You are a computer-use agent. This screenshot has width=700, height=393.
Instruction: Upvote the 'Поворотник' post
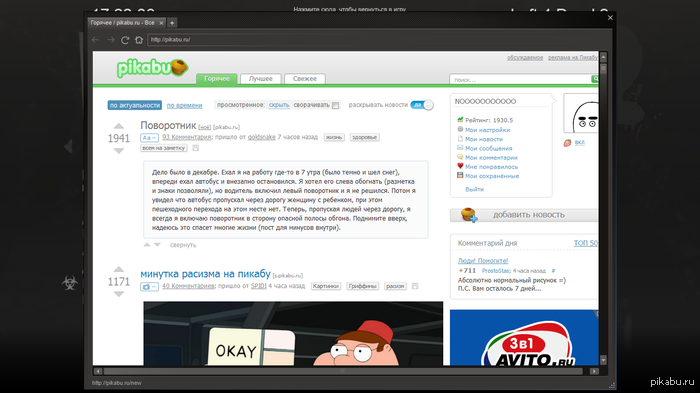(119, 126)
